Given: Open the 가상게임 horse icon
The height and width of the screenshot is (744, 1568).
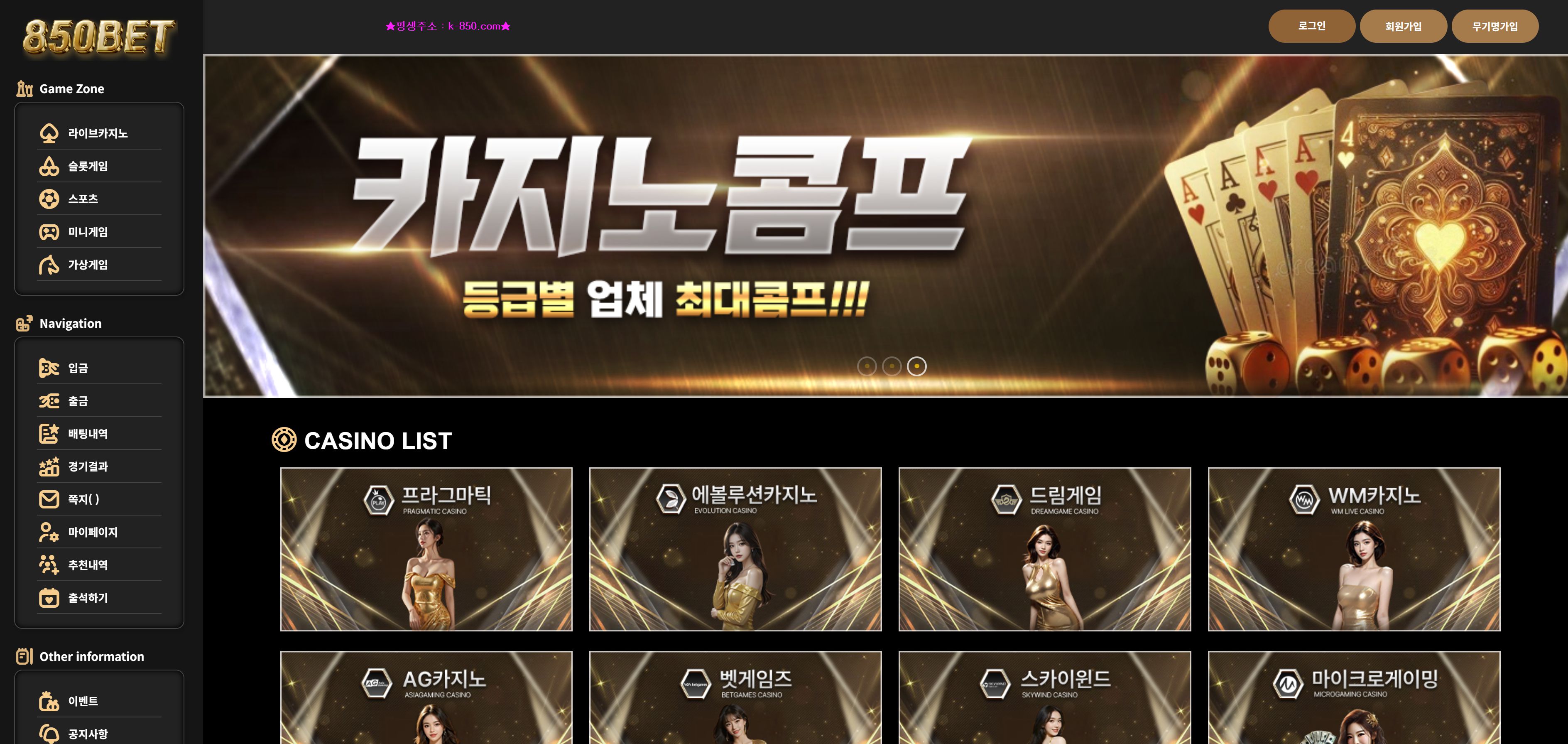Looking at the screenshot, I should [x=49, y=265].
